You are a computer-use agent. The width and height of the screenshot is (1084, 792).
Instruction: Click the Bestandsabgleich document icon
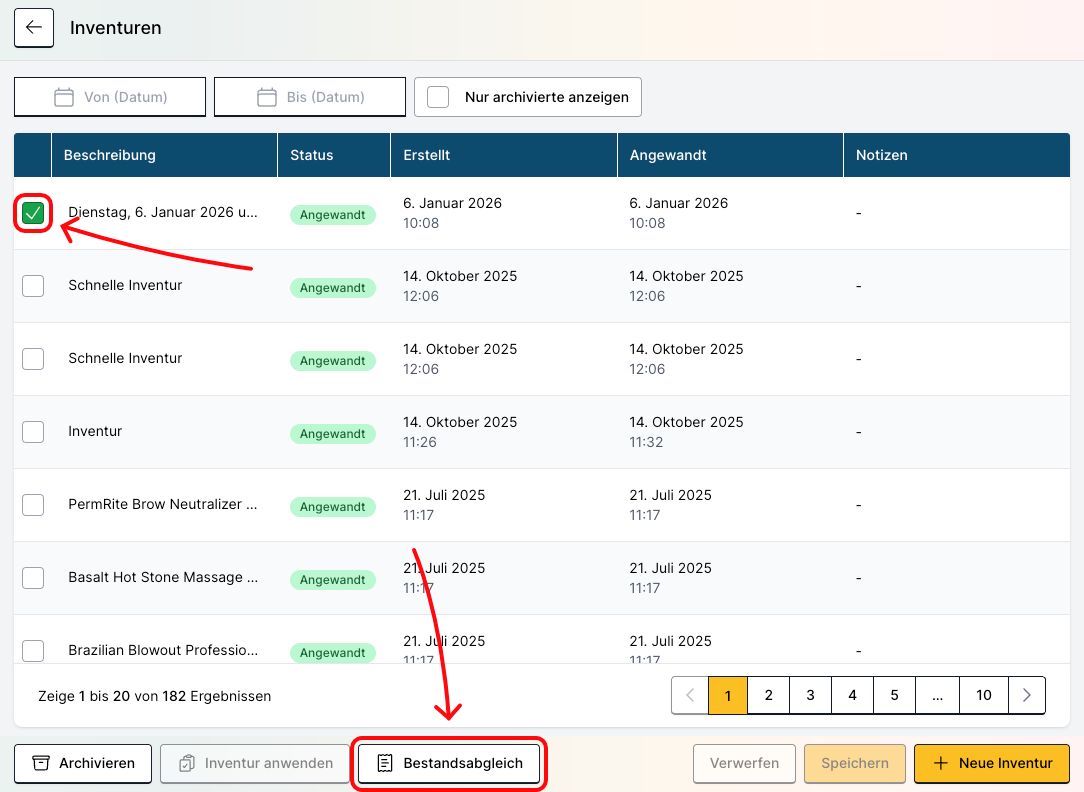pos(385,763)
